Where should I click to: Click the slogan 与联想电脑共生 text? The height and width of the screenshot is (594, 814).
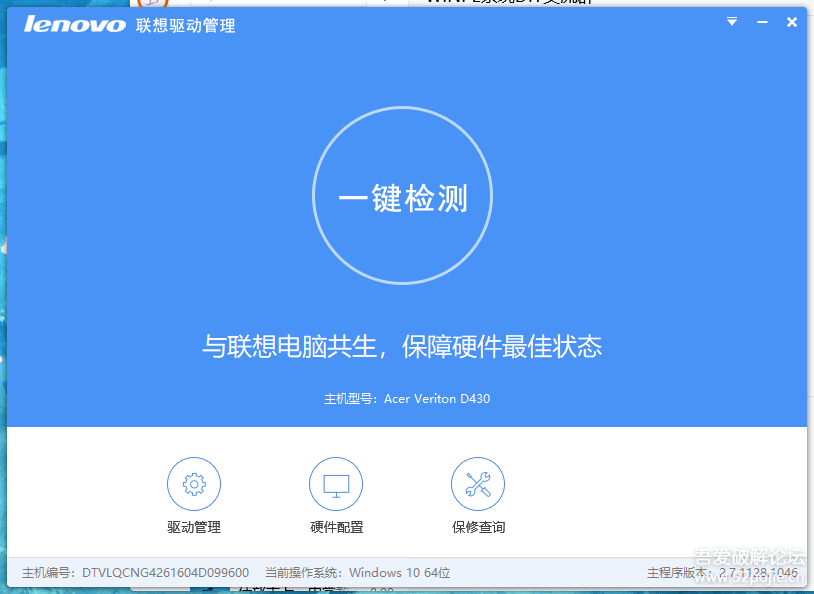point(402,347)
